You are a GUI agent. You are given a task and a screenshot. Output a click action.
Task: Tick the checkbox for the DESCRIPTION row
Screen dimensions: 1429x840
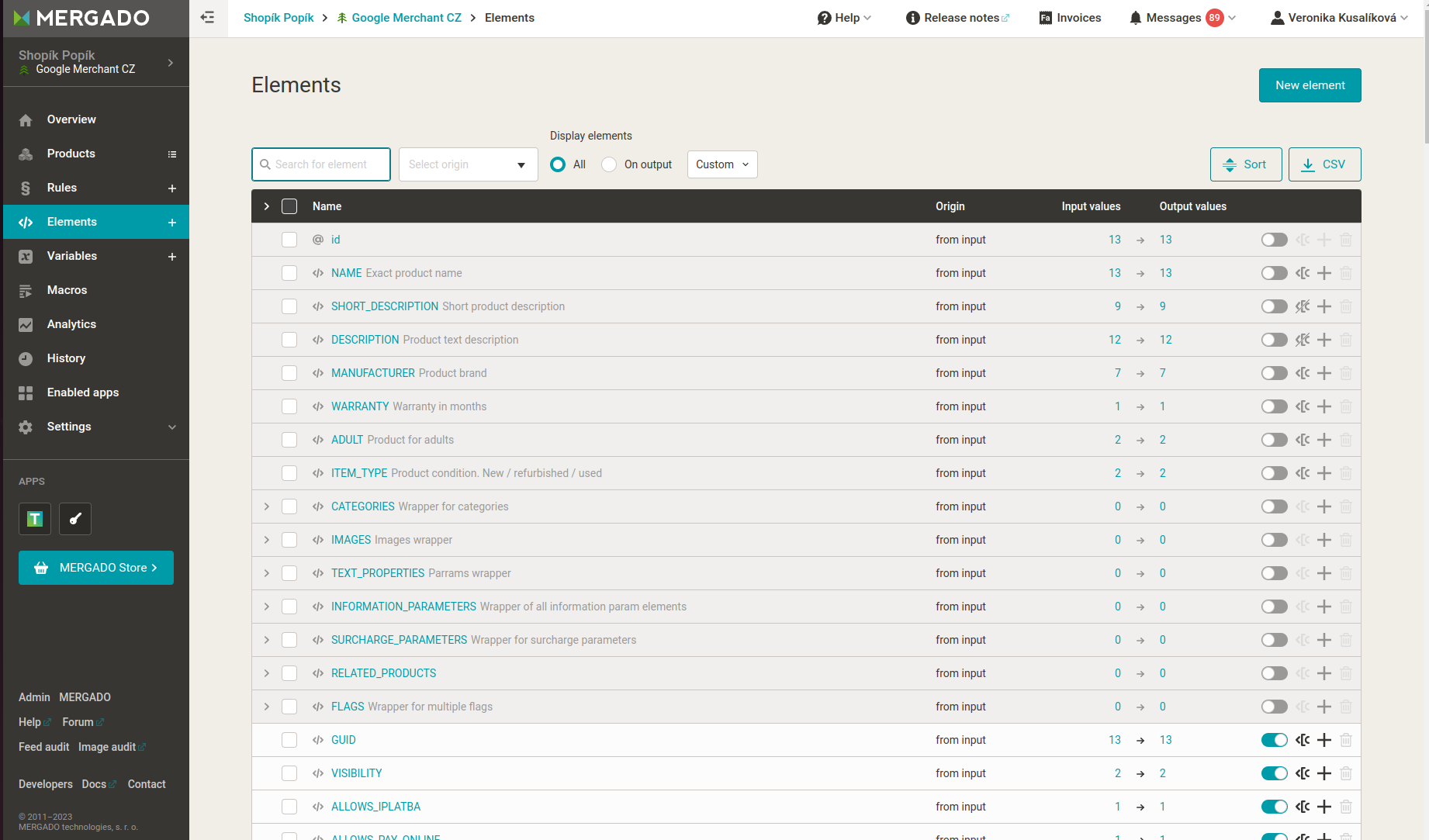click(289, 340)
